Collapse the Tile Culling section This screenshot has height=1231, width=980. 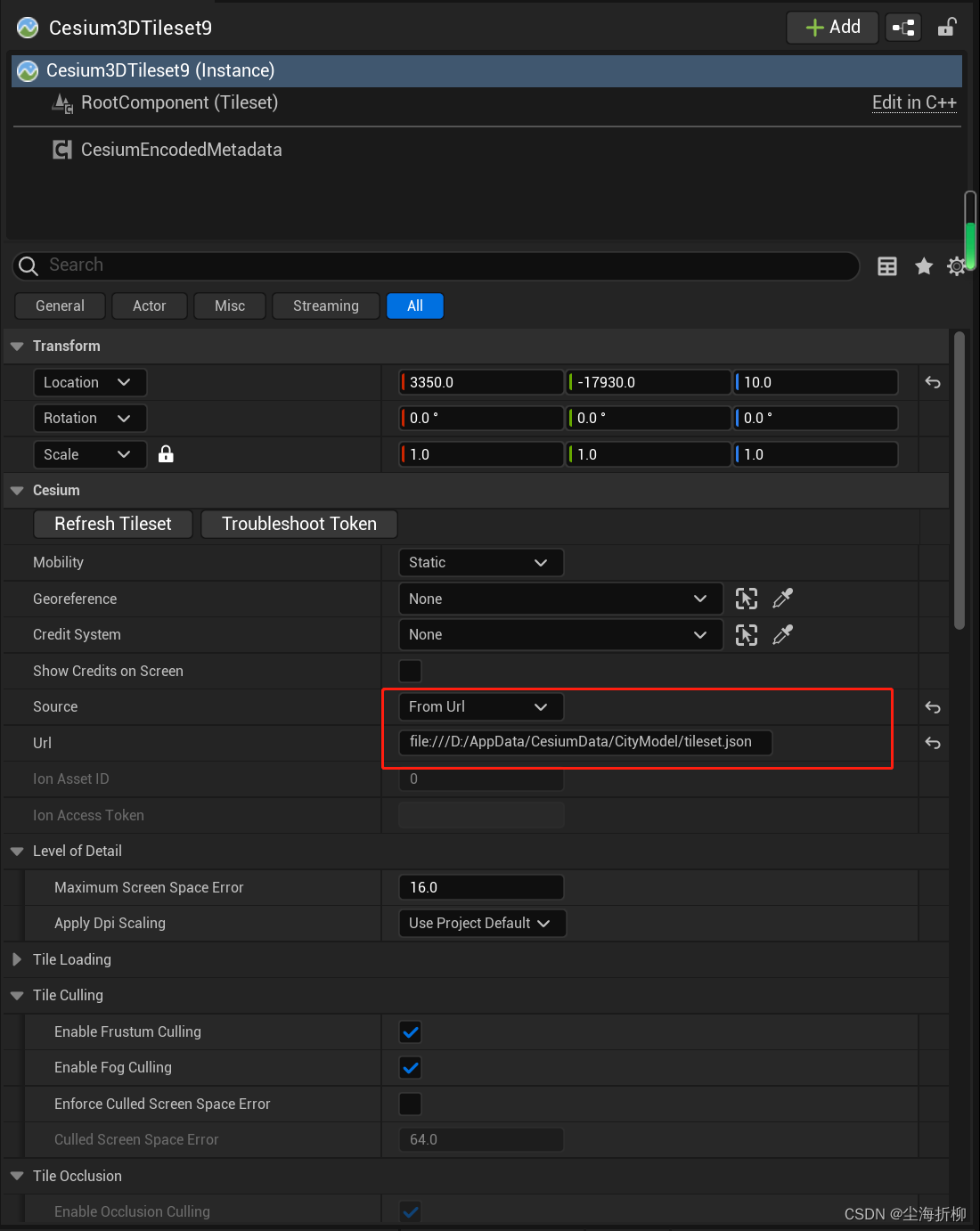coord(17,996)
